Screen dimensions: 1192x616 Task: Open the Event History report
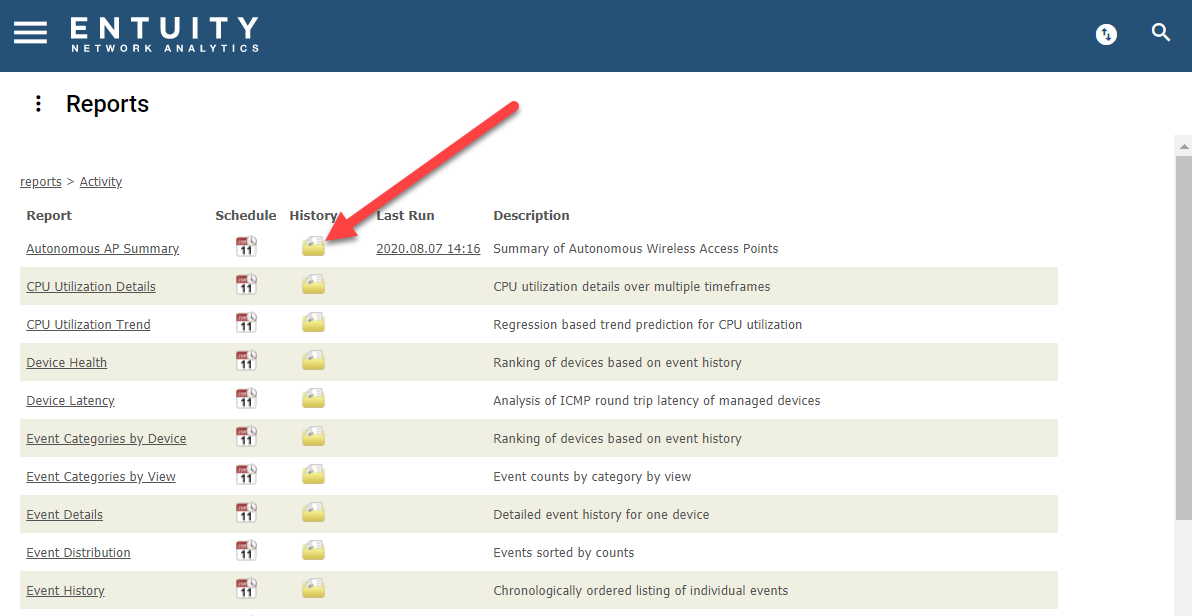[65, 591]
